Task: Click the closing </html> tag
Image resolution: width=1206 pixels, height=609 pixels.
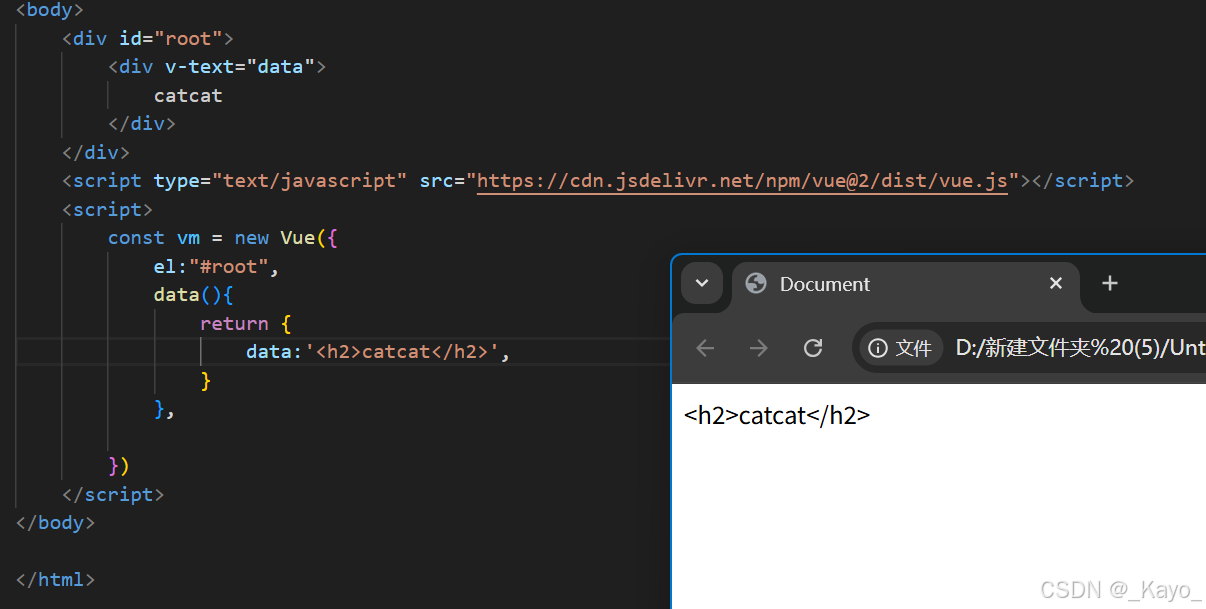Action: coord(56,580)
